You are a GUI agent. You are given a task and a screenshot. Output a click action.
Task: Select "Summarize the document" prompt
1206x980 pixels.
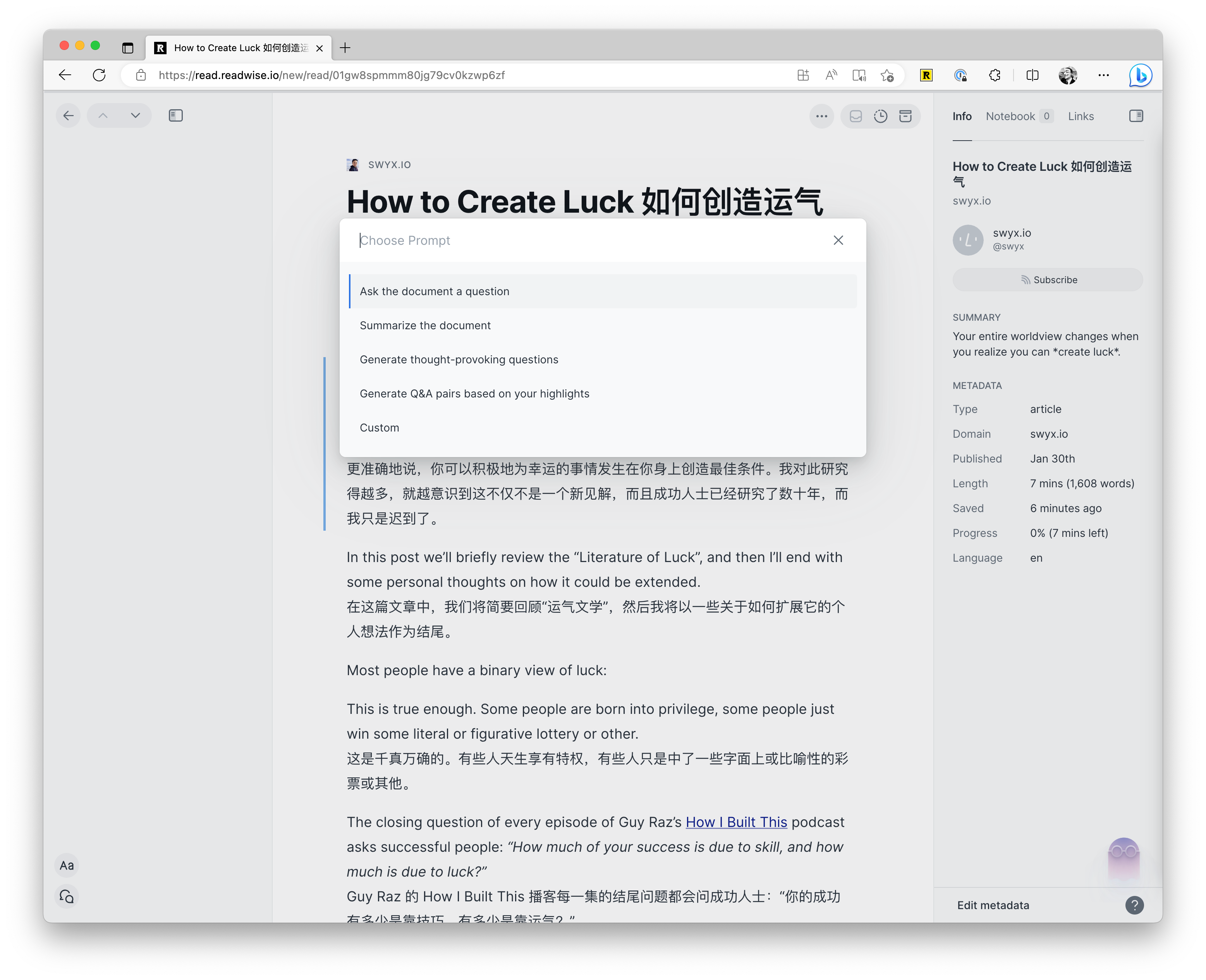point(425,326)
